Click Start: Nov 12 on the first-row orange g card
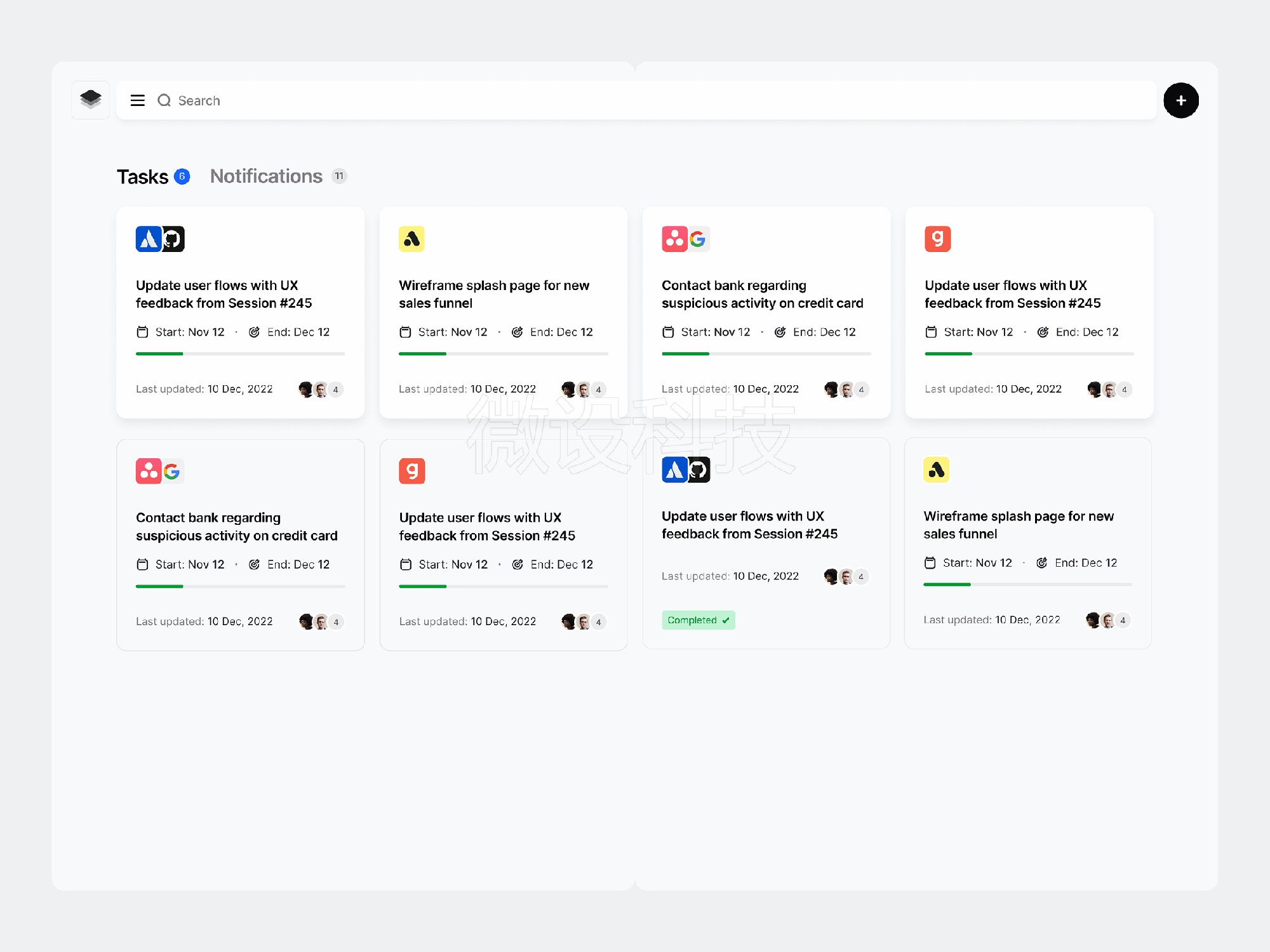The image size is (1270, 952). pyautogui.click(x=978, y=332)
